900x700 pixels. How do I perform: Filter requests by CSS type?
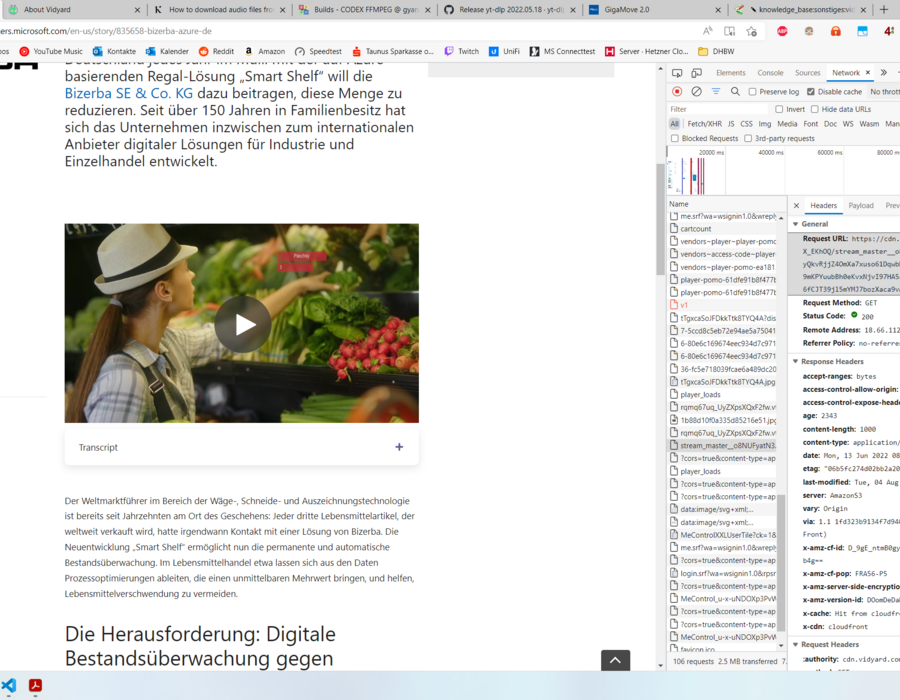click(746, 124)
